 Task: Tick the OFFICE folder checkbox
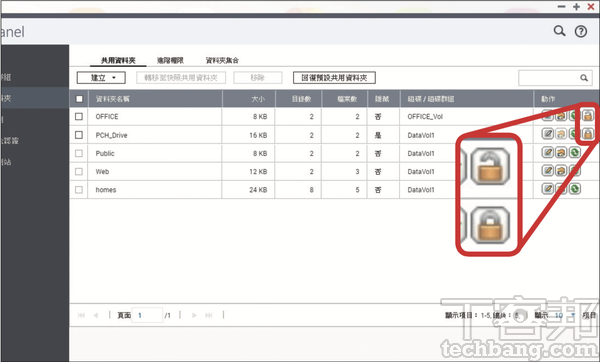(x=79, y=116)
